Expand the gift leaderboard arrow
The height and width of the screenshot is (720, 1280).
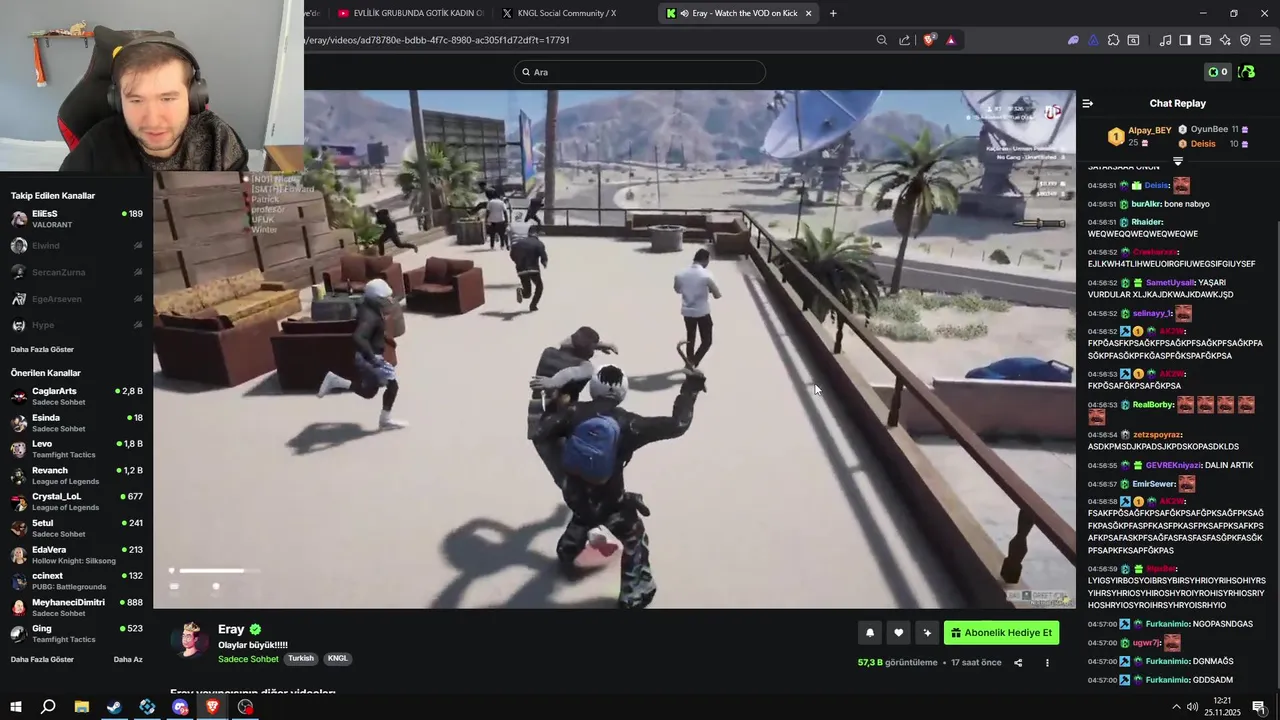[1177, 161]
